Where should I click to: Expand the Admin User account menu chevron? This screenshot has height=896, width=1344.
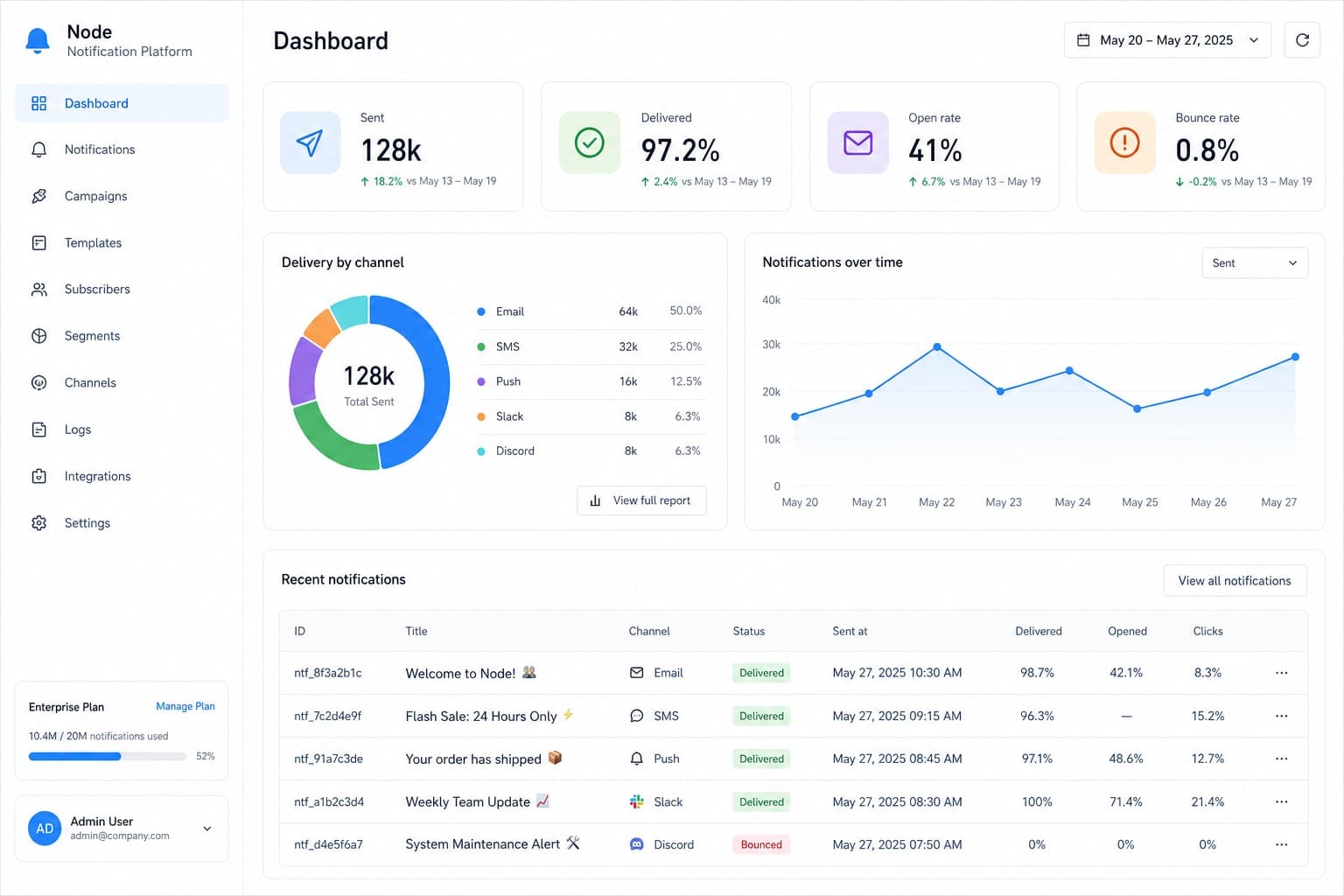click(x=207, y=829)
